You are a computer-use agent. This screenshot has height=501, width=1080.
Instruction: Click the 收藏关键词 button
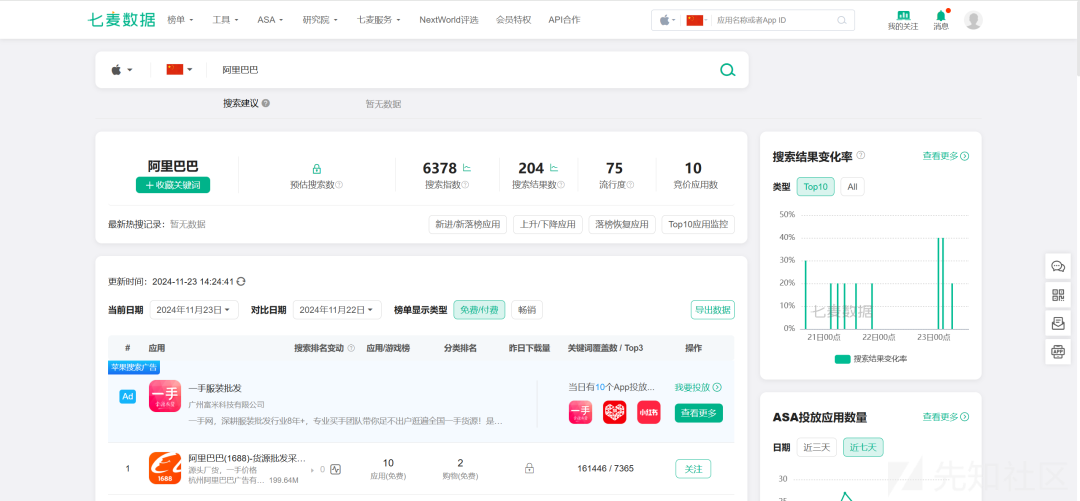tap(173, 185)
